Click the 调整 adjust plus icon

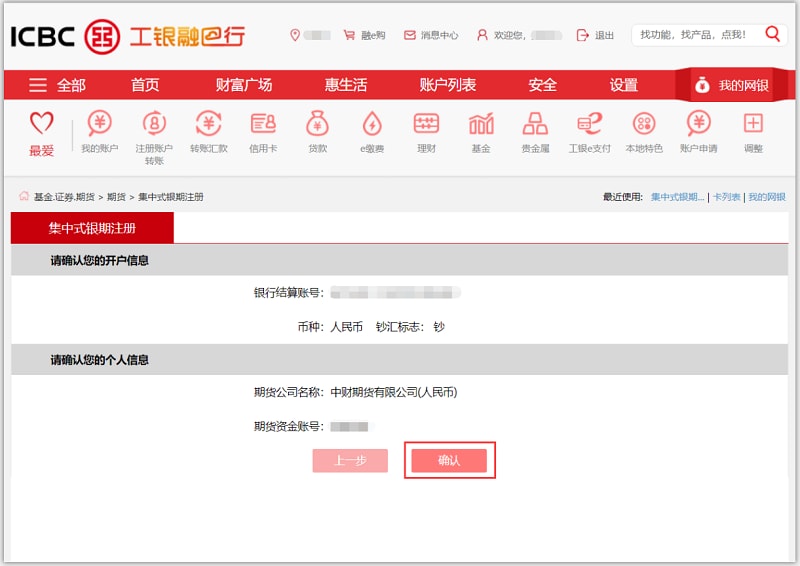(753, 124)
